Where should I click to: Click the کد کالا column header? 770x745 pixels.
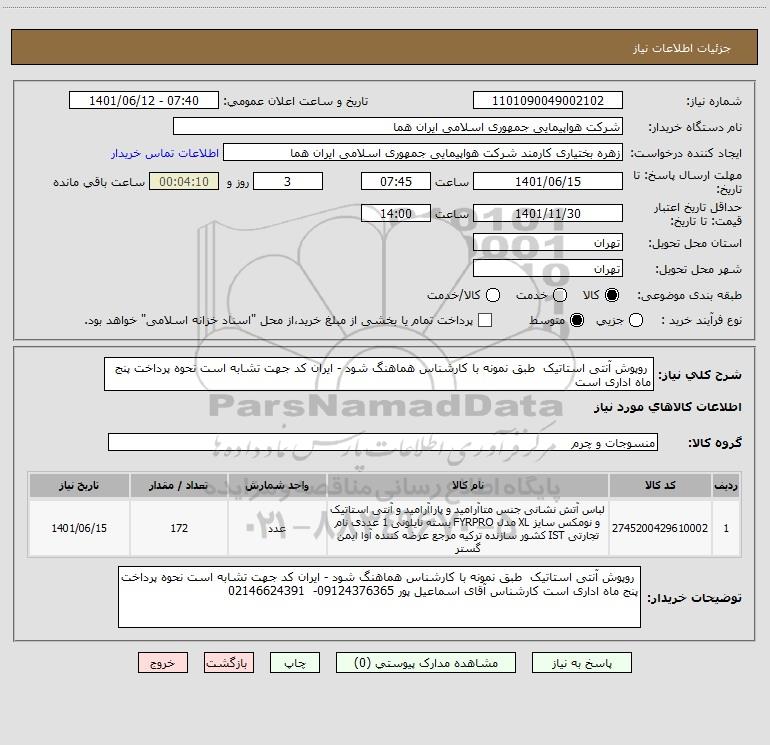pos(660,485)
